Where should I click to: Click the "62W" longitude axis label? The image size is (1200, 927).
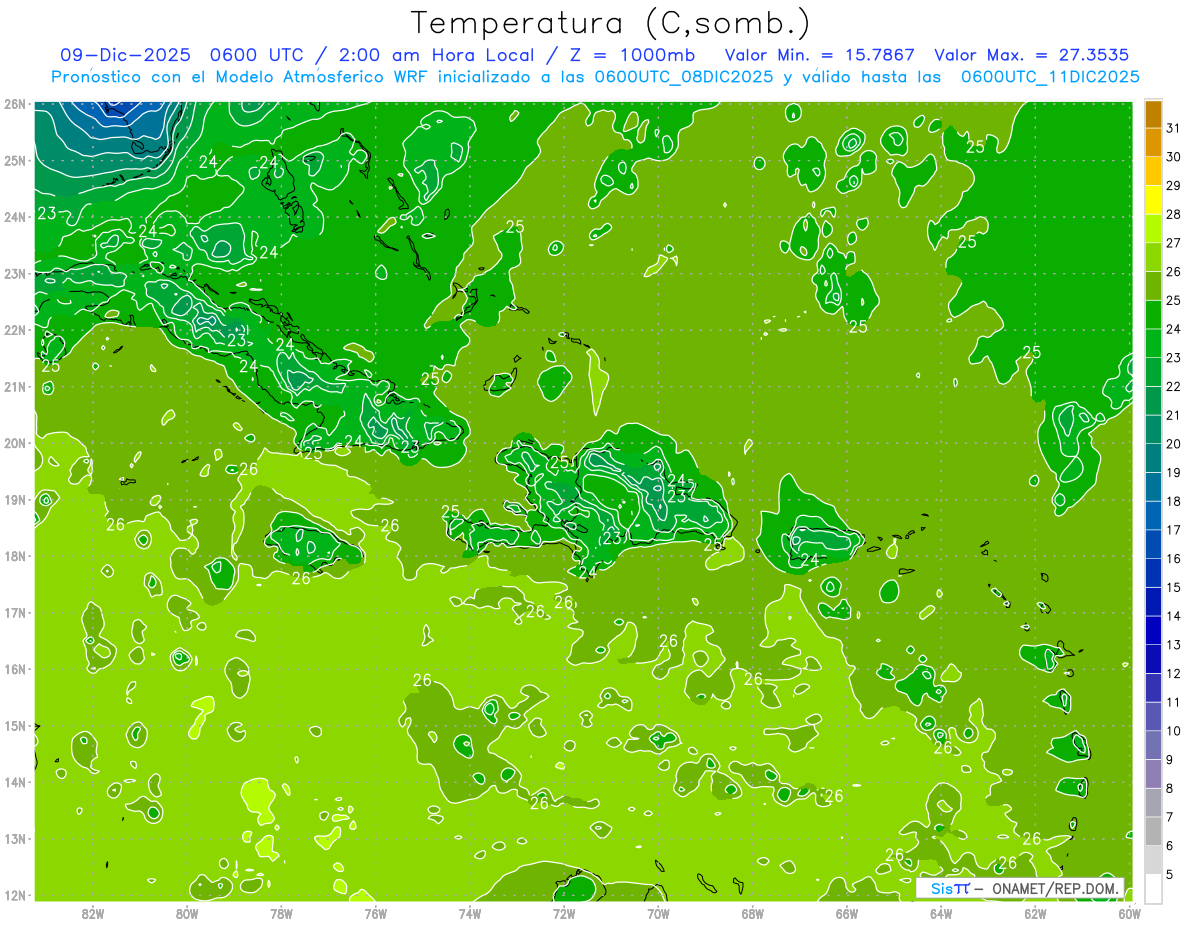click(x=1035, y=913)
